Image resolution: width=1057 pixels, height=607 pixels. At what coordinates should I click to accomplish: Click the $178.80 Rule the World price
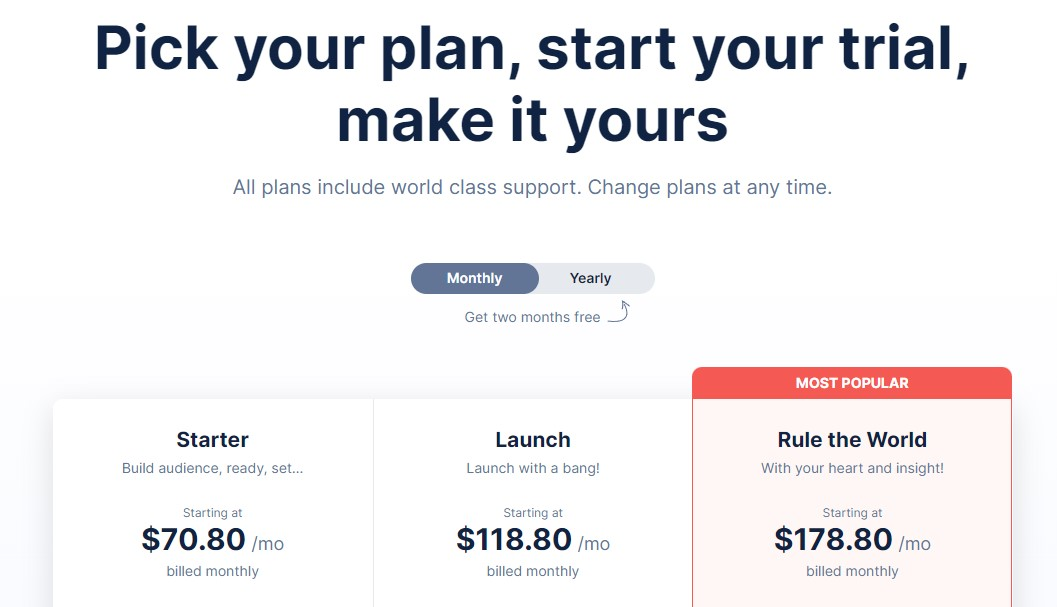click(834, 540)
